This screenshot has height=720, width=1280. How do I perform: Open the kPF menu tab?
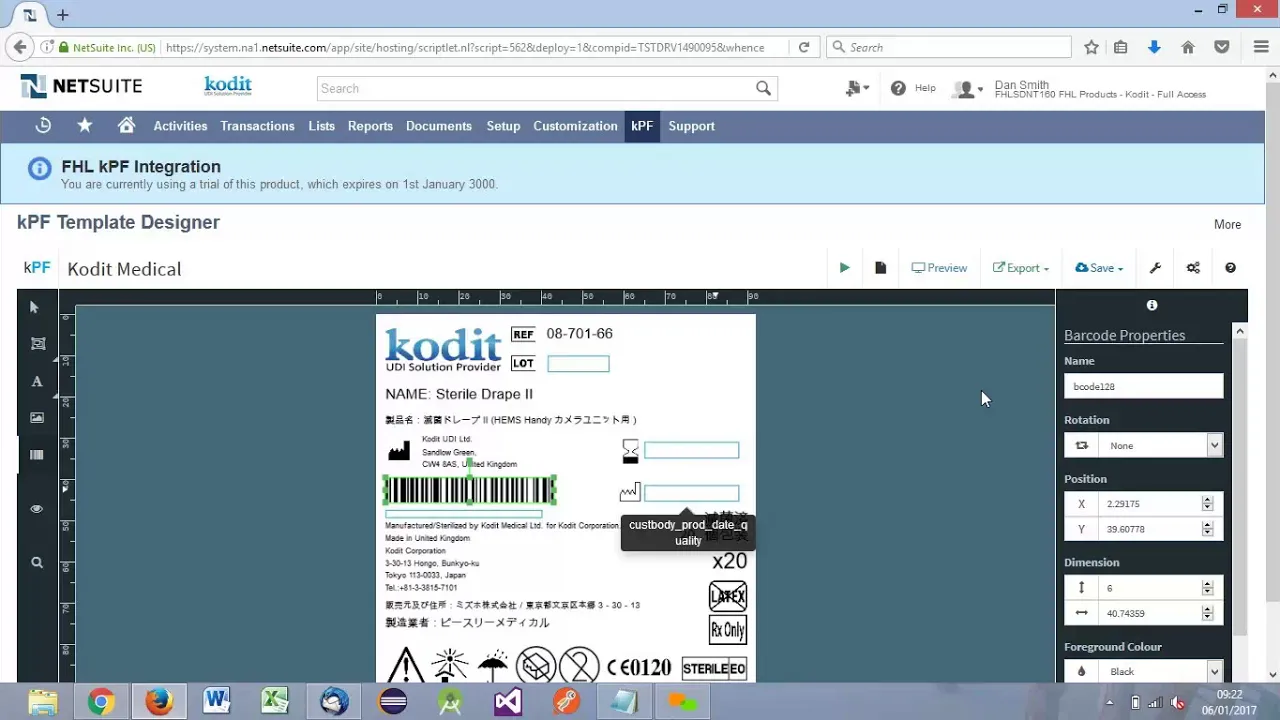[x=642, y=126]
